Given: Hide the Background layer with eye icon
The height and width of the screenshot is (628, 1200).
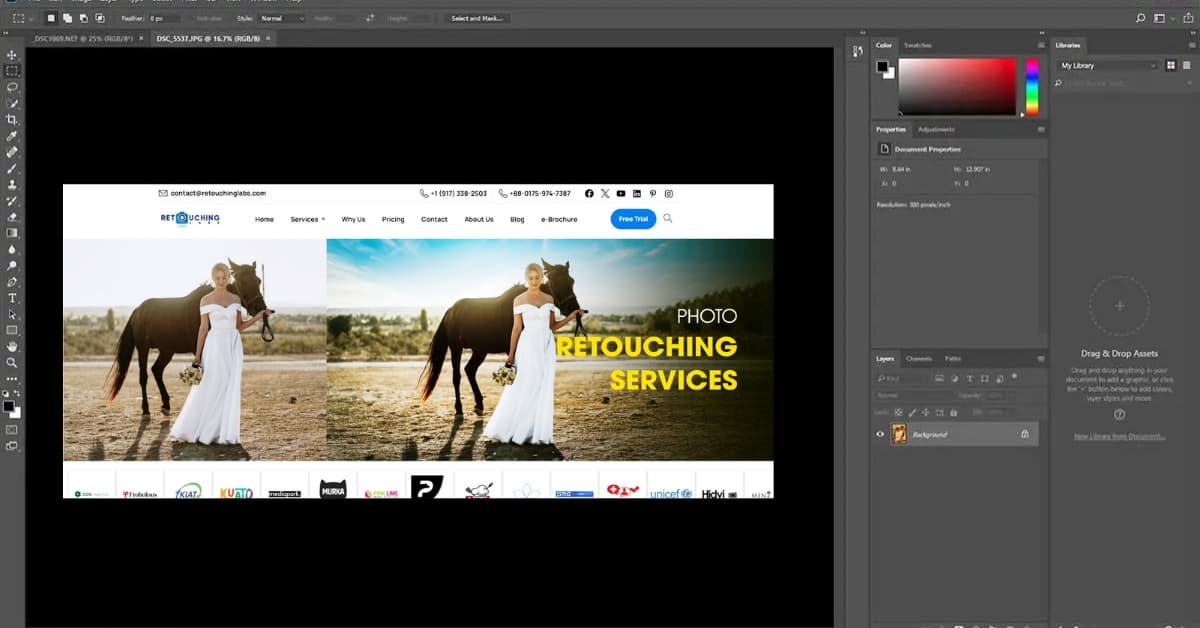Looking at the screenshot, I should tap(880, 434).
